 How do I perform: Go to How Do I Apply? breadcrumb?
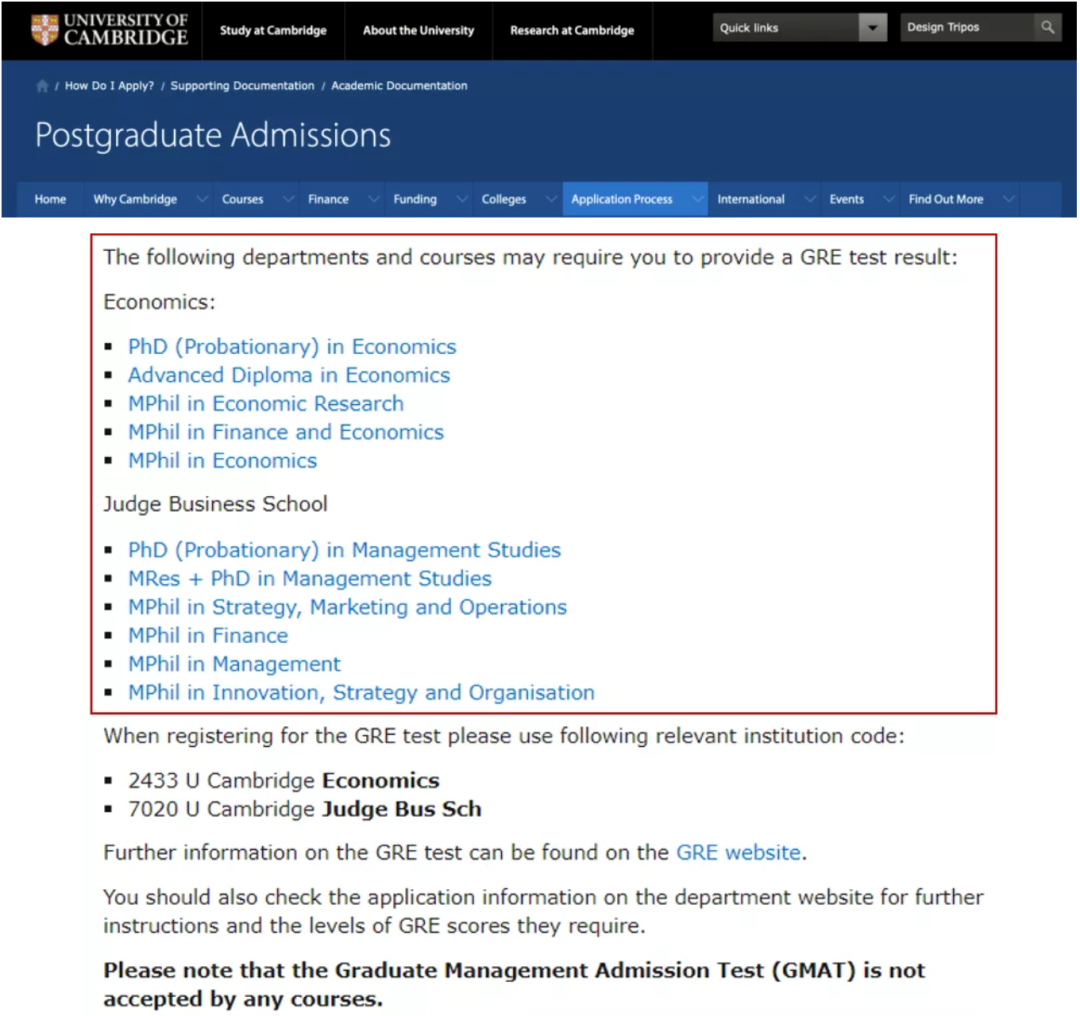tap(110, 86)
